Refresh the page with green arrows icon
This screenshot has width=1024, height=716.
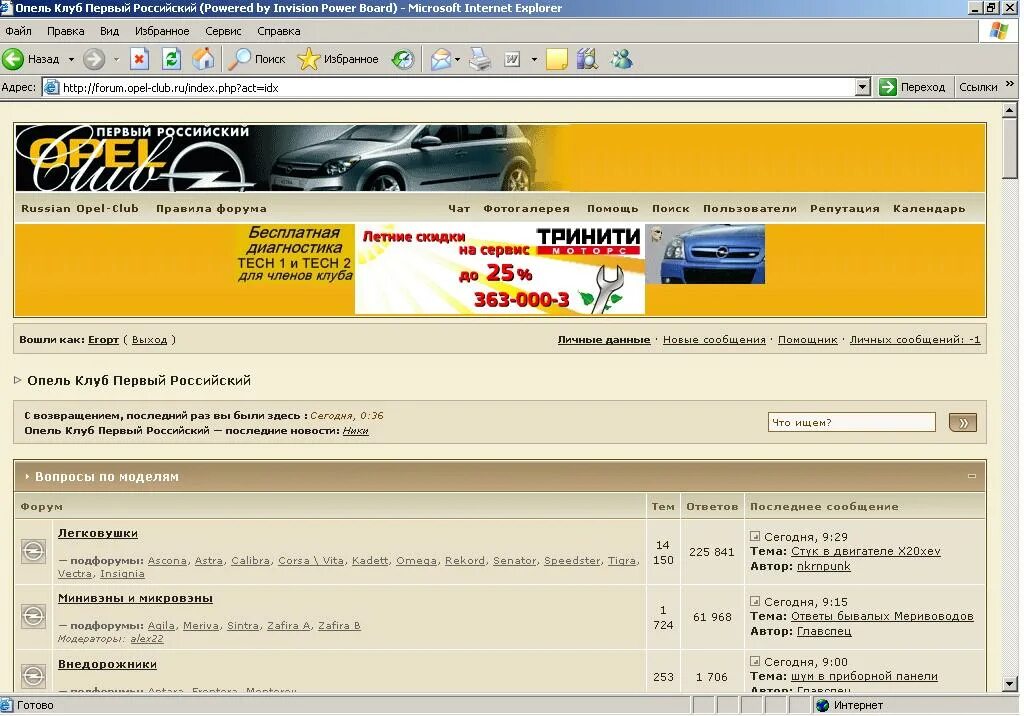171,59
